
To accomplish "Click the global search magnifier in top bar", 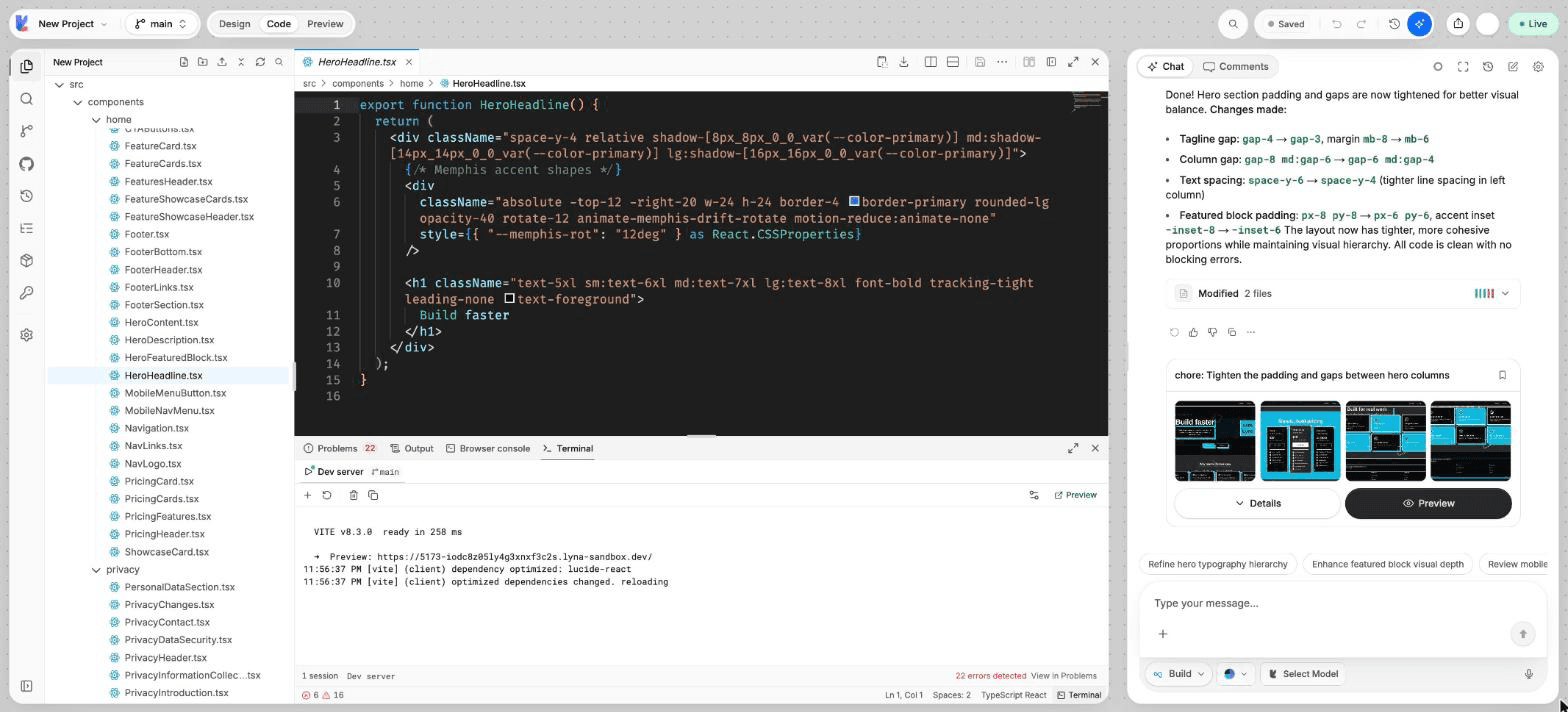I will [1233, 24].
